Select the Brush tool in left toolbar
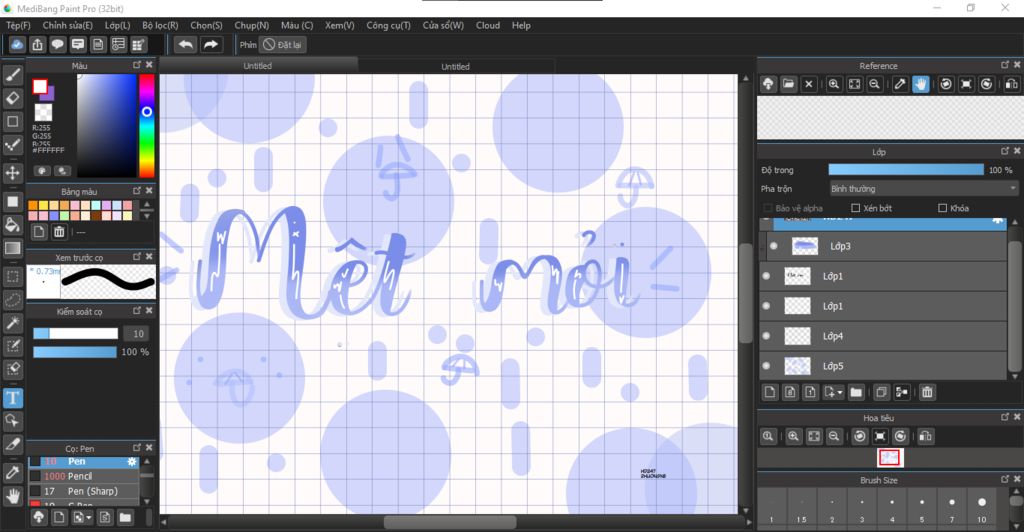The height and width of the screenshot is (532, 1024). (x=12, y=75)
